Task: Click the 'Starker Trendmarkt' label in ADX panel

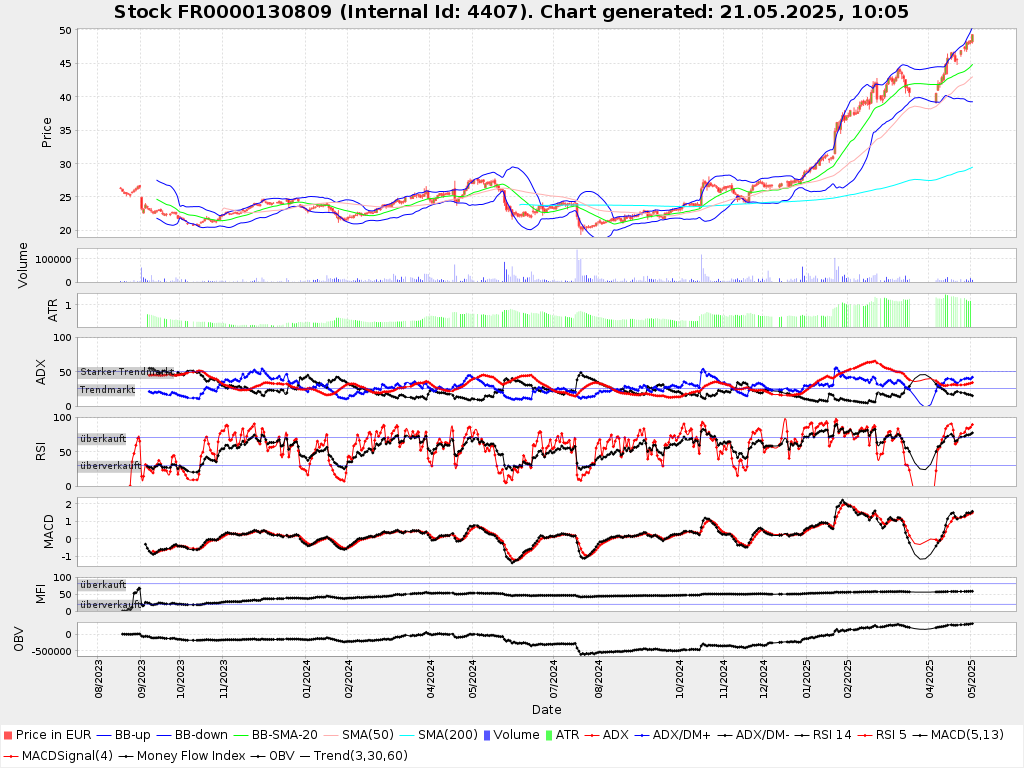Action: [x=127, y=372]
